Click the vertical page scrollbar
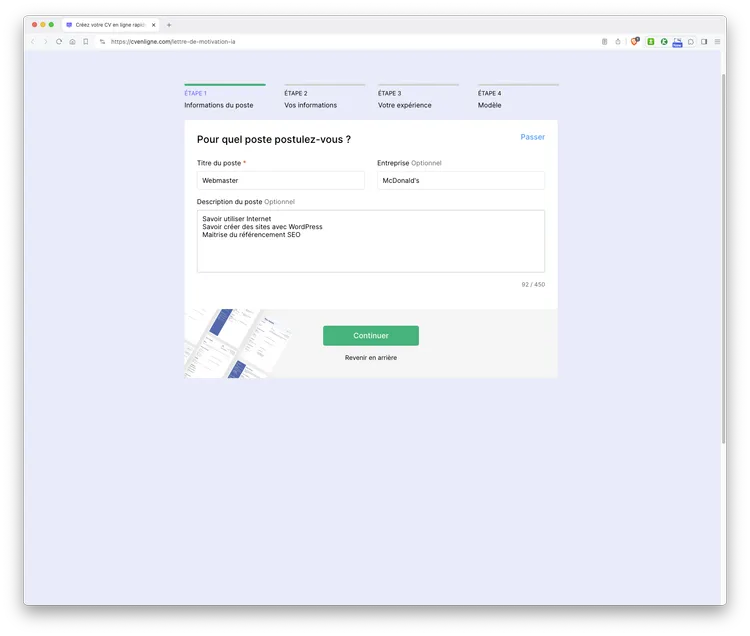This screenshot has height=636, width=750. pos(723,258)
